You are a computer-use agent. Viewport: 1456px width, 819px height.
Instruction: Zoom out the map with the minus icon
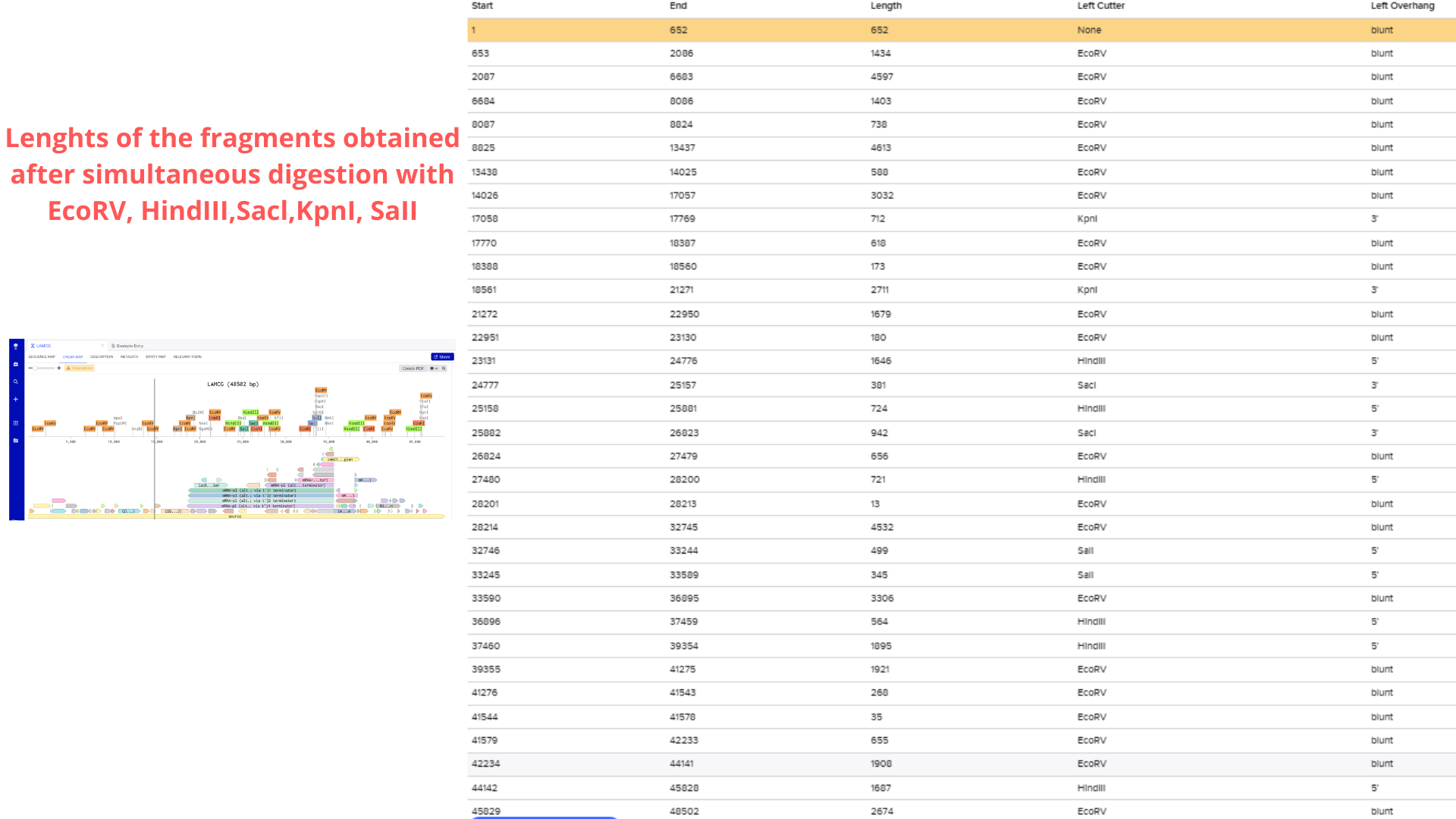pyautogui.click(x=30, y=368)
